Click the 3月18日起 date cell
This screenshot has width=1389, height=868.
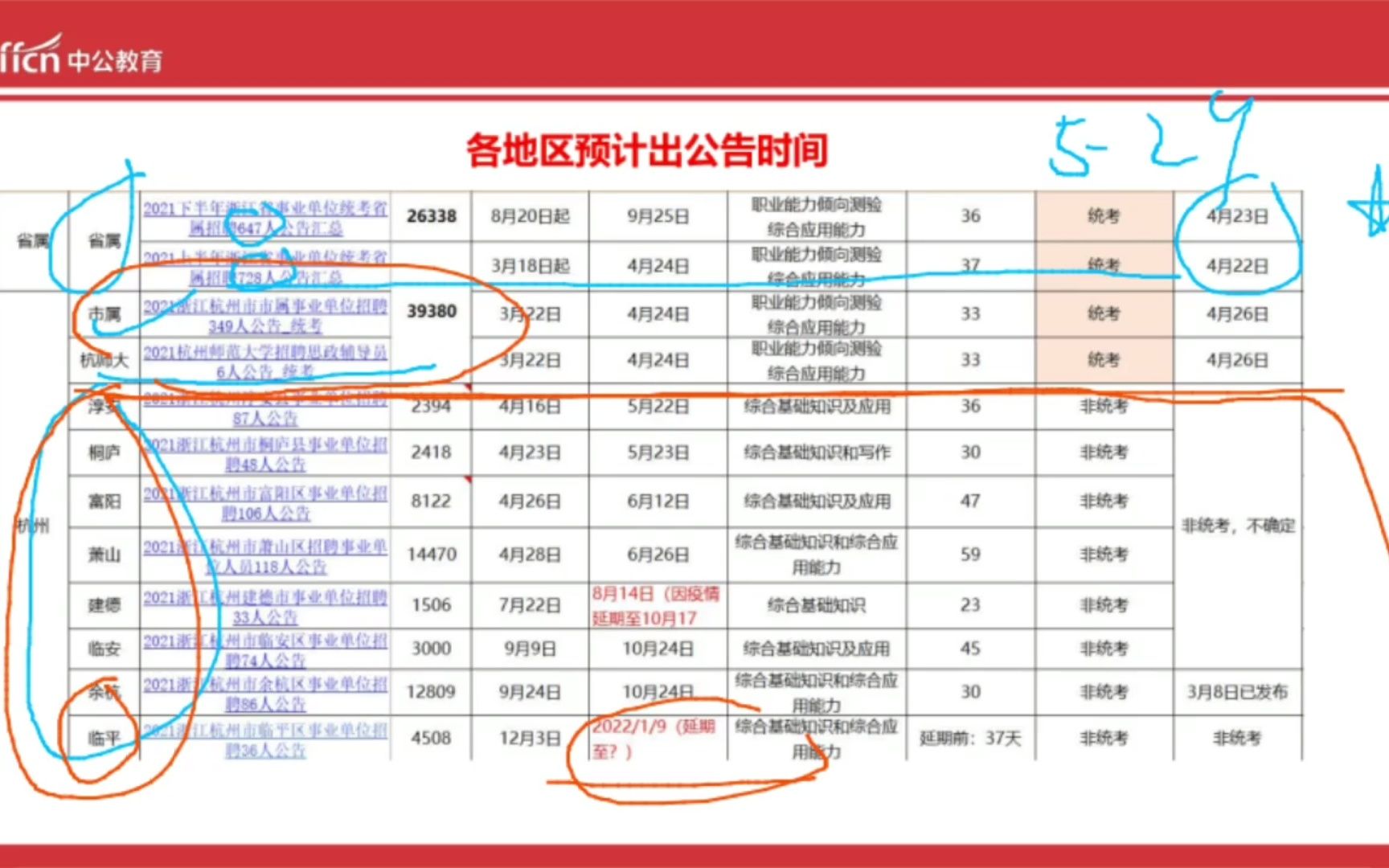pyautogui.click(x=531, y=266)
